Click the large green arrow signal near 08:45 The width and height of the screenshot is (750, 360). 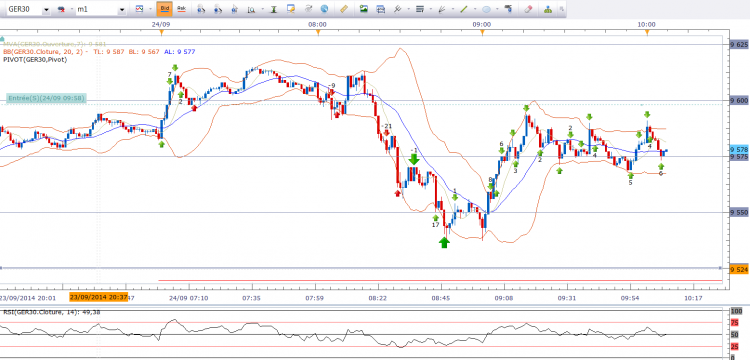(x=444, y=242)
